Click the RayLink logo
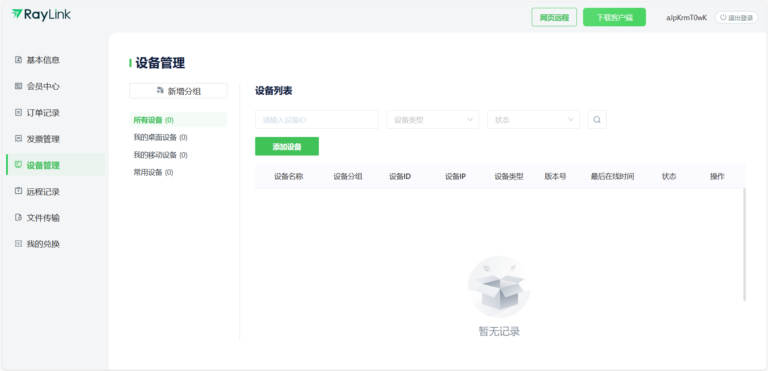 coord(41,15)
